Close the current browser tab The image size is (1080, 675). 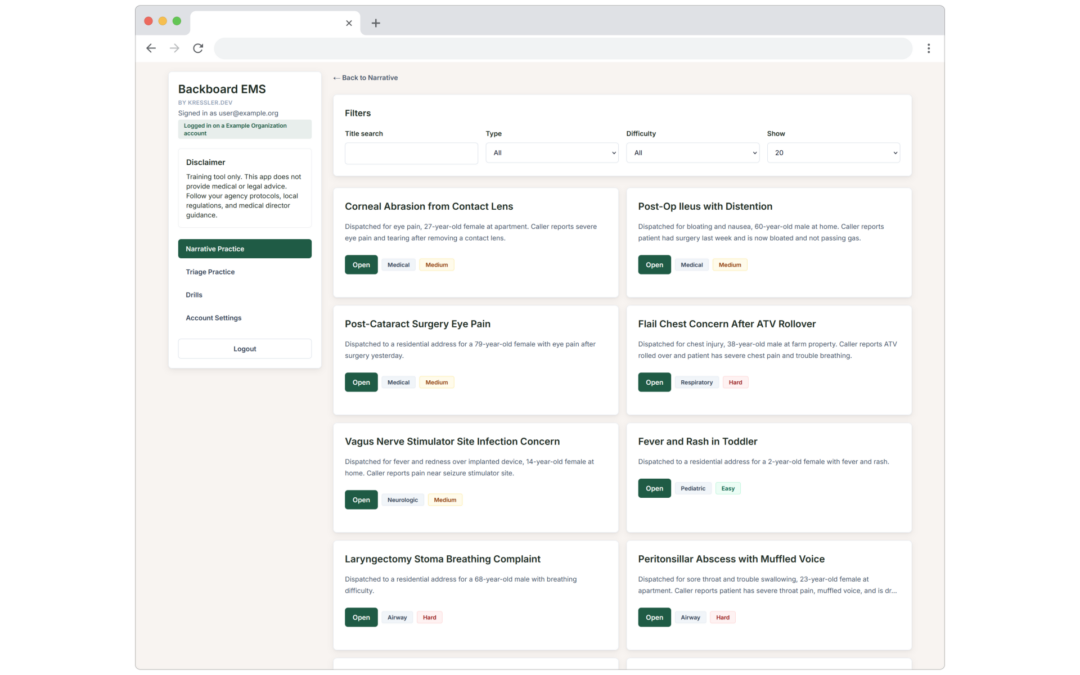(x=349, y=23)
